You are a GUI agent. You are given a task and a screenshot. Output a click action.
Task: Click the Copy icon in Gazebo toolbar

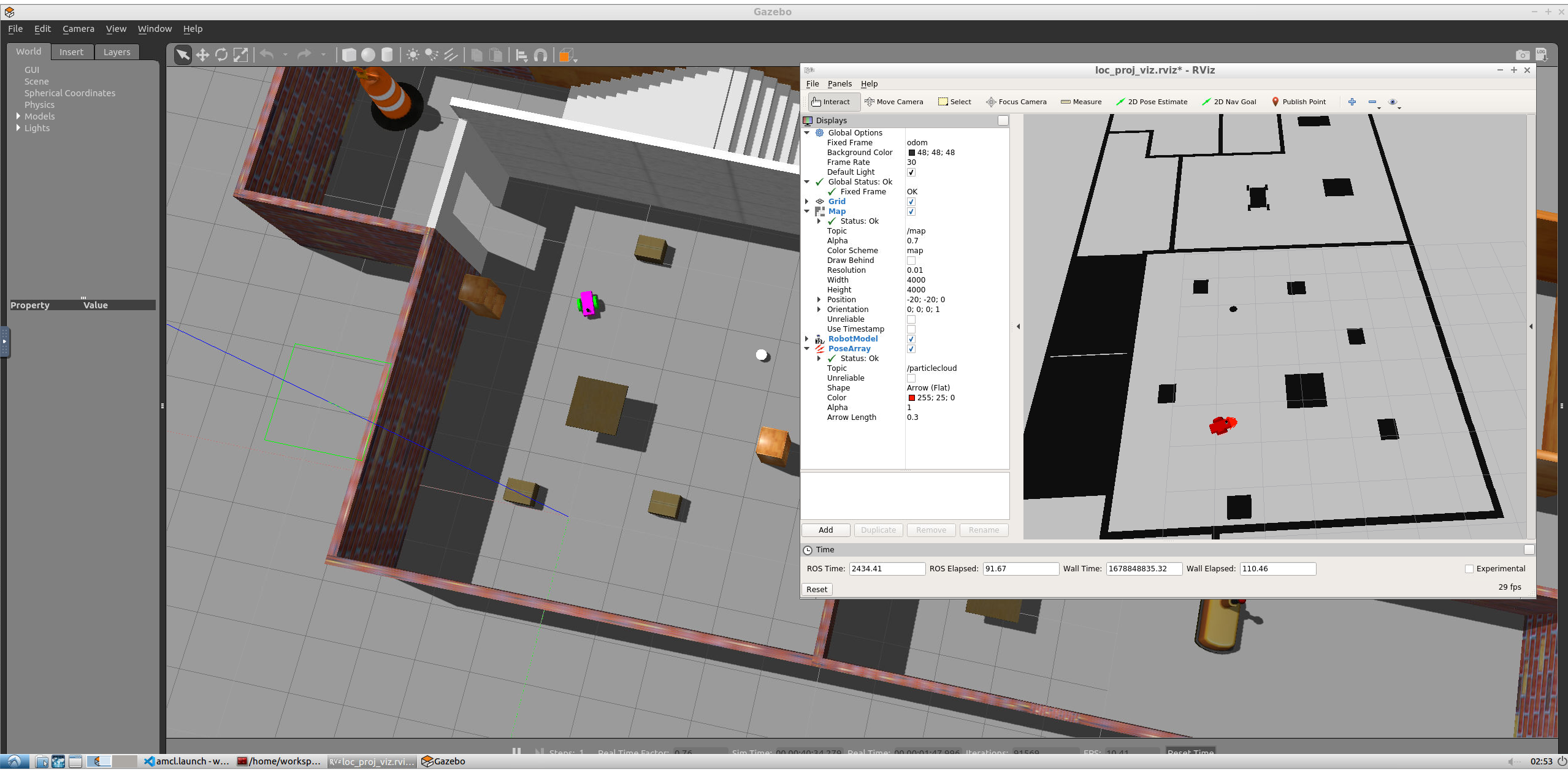(x=476, y=55)
